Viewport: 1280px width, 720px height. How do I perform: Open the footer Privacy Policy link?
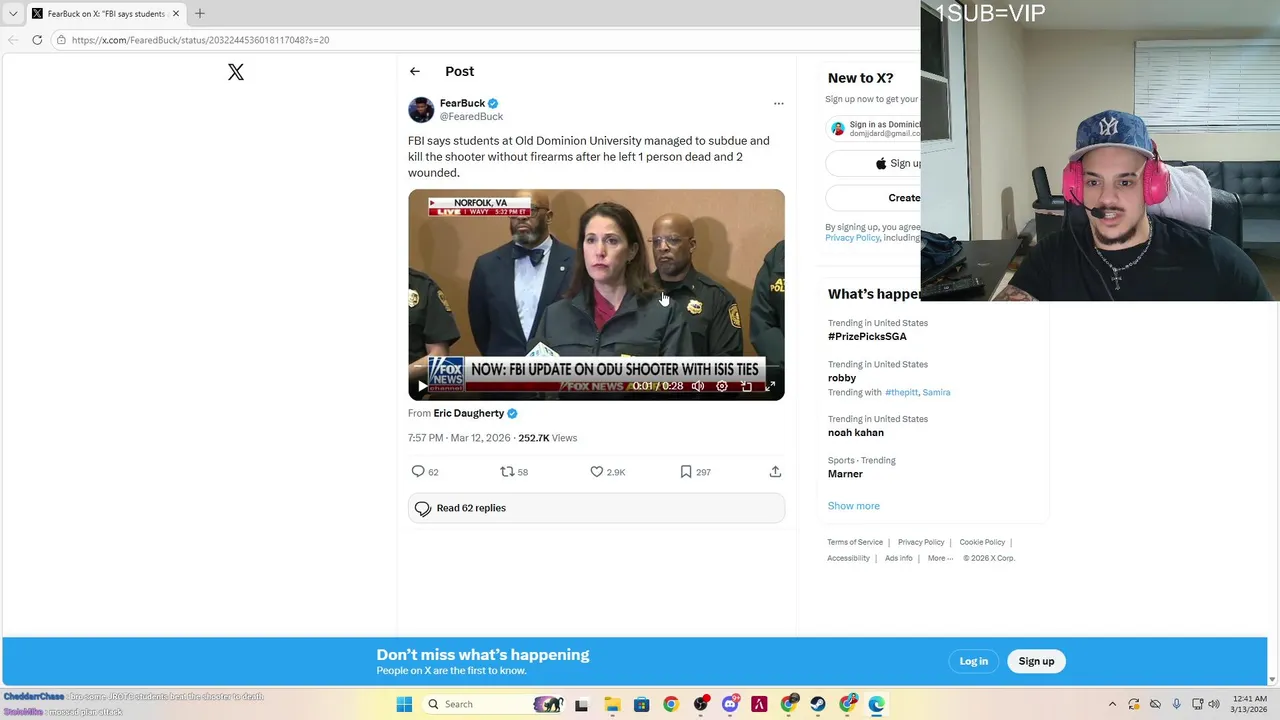pos(921,542)
